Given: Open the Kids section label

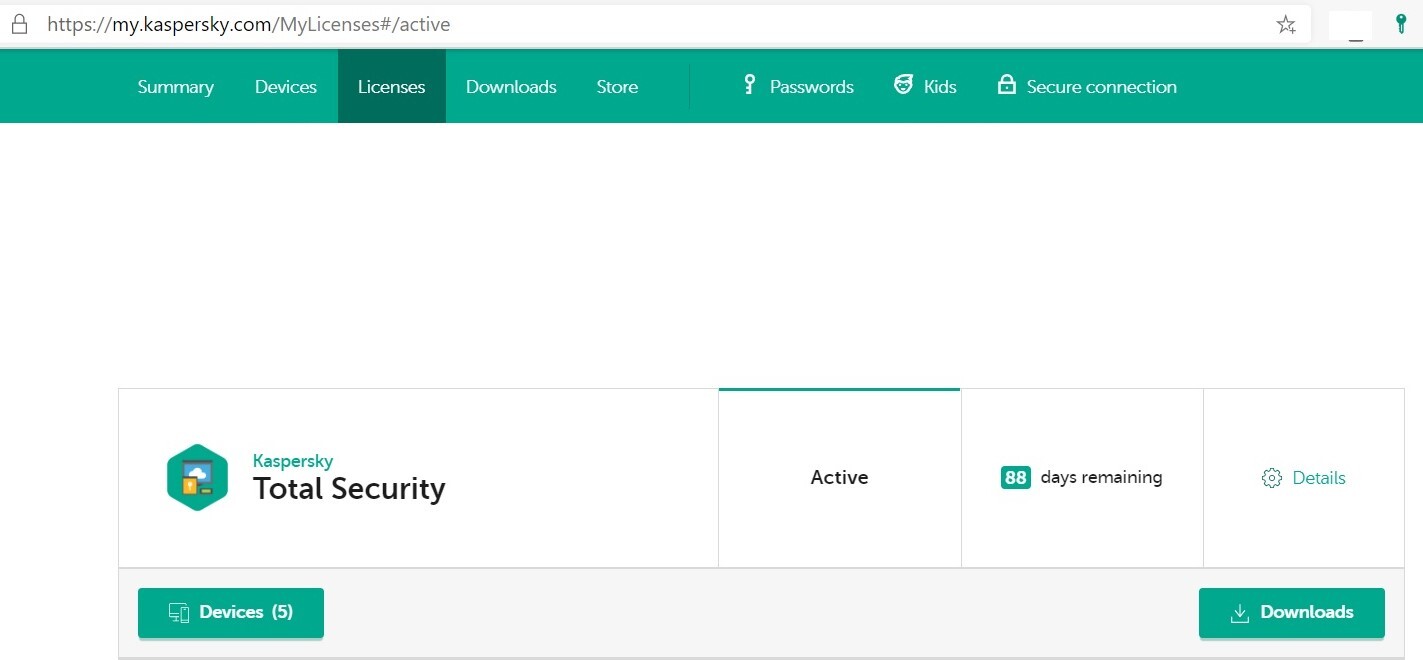Looking at the screenshot, I should pos(940,87).
